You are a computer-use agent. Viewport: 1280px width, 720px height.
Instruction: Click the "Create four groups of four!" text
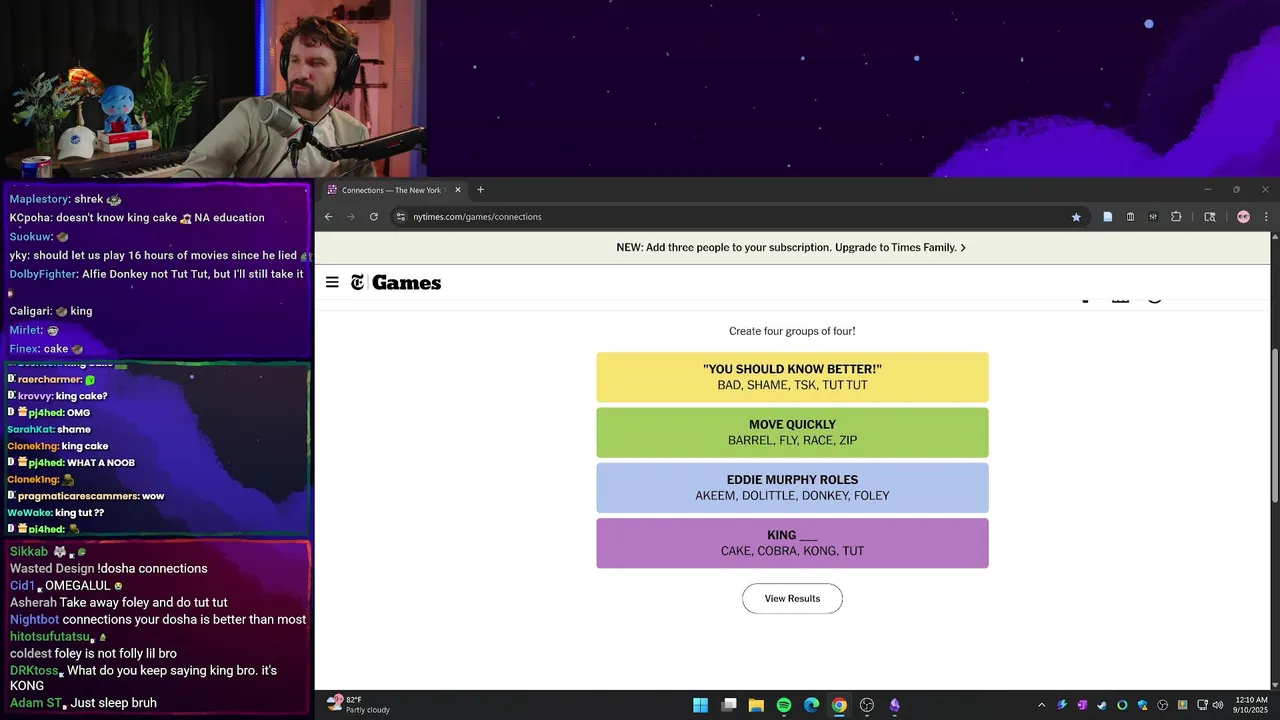coord(792,331)
